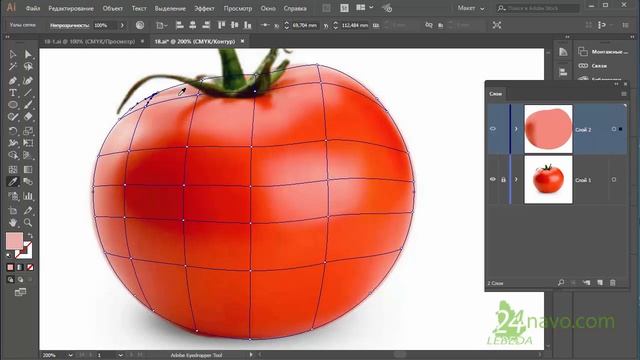640x360 pixels.
Task: Delete selected layer with trash icon
Action: tap(613, 282)
